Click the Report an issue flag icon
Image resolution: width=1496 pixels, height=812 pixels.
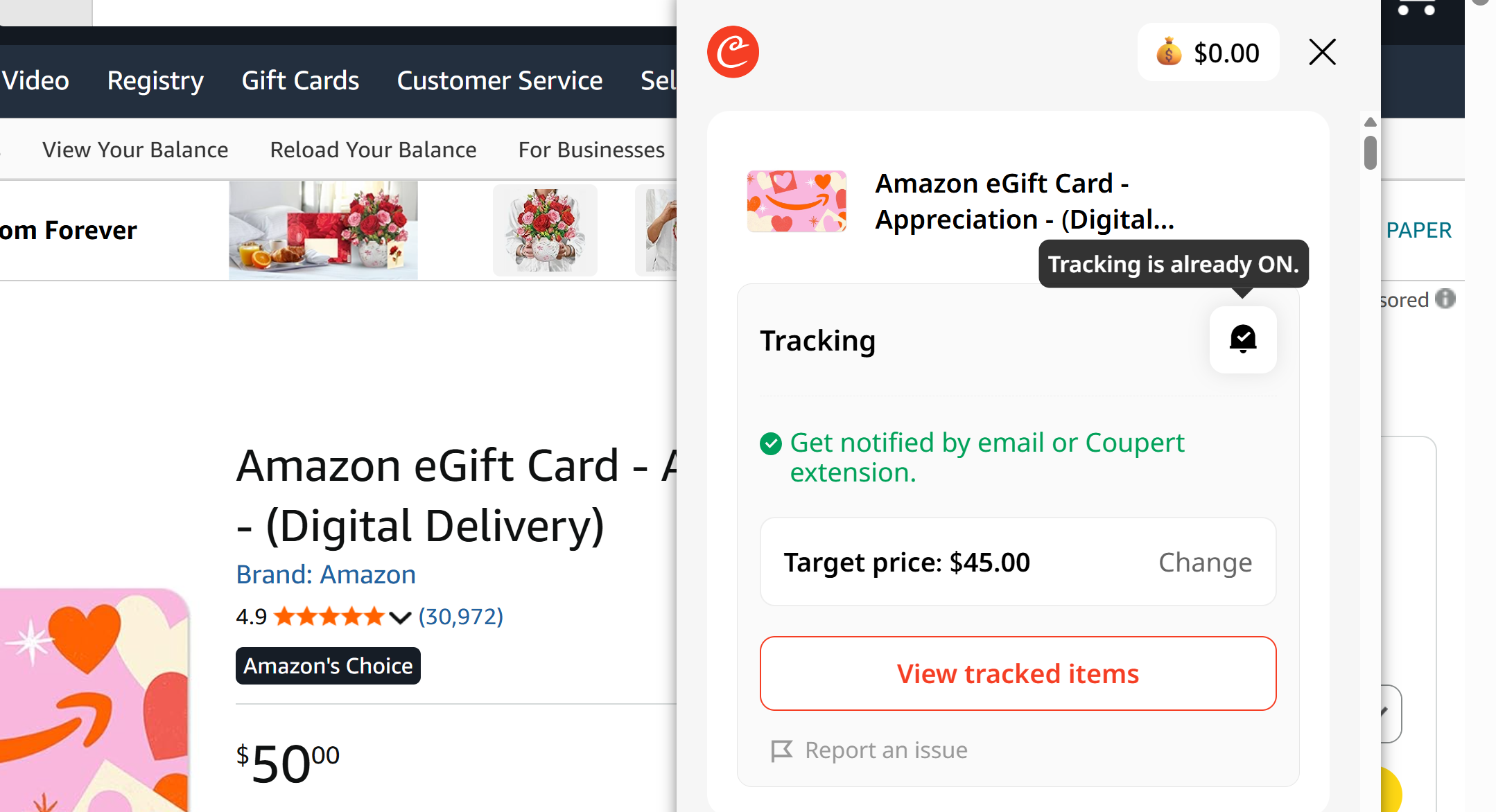click(781, 750)
